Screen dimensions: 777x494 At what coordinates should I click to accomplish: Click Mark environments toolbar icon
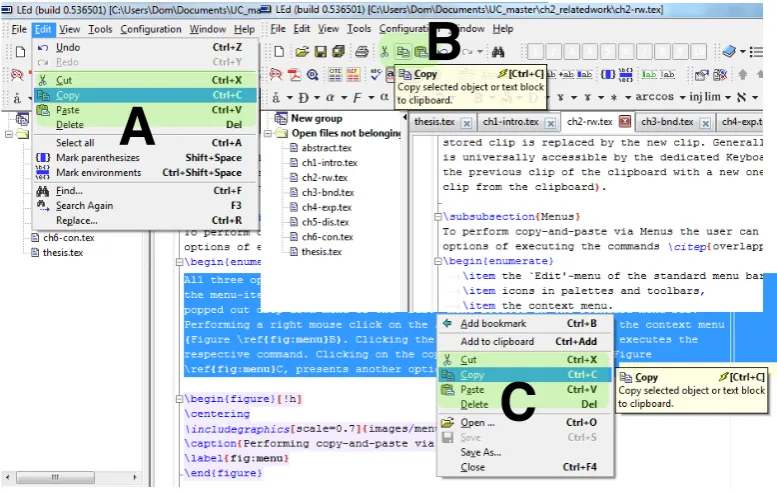625,75
